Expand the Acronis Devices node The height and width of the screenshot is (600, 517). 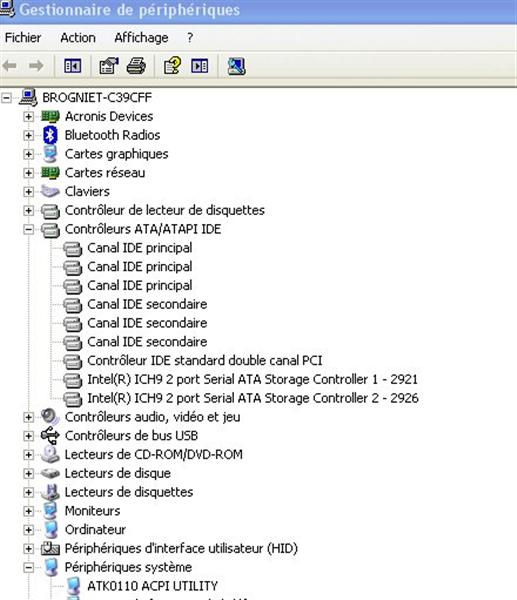pyautogui.click(x=28, y=116)
